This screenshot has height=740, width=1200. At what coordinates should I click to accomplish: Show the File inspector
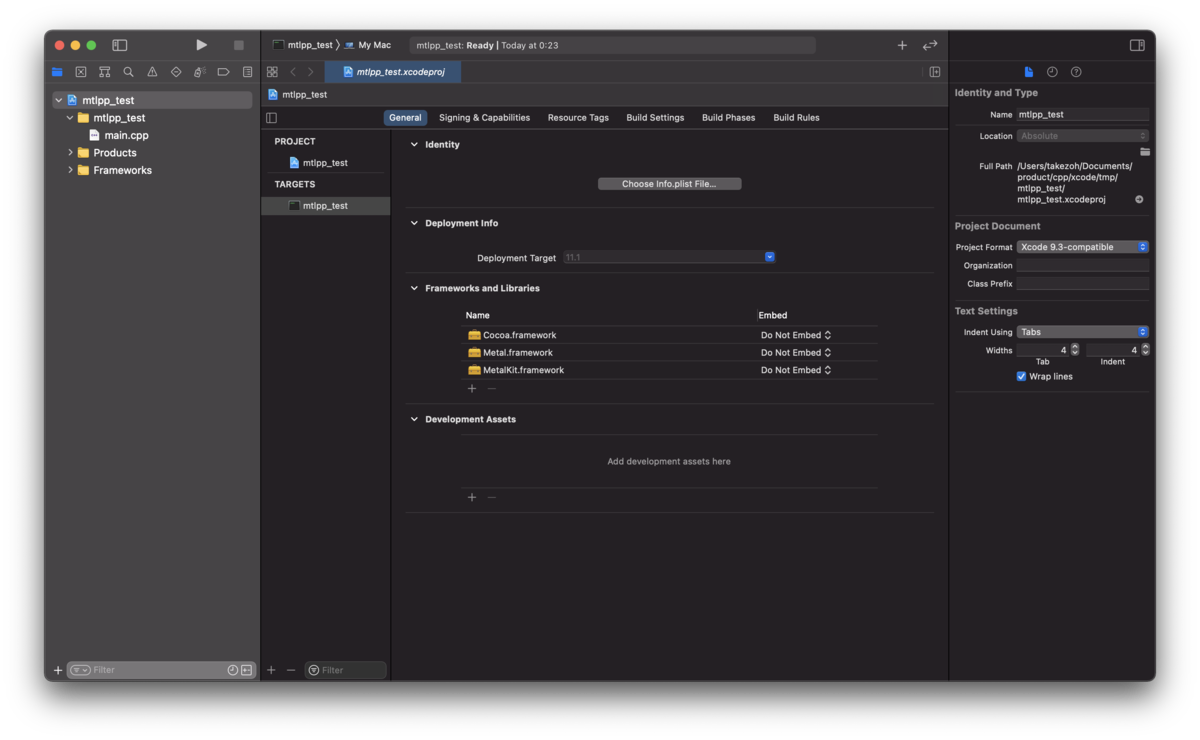(1028, 72)
